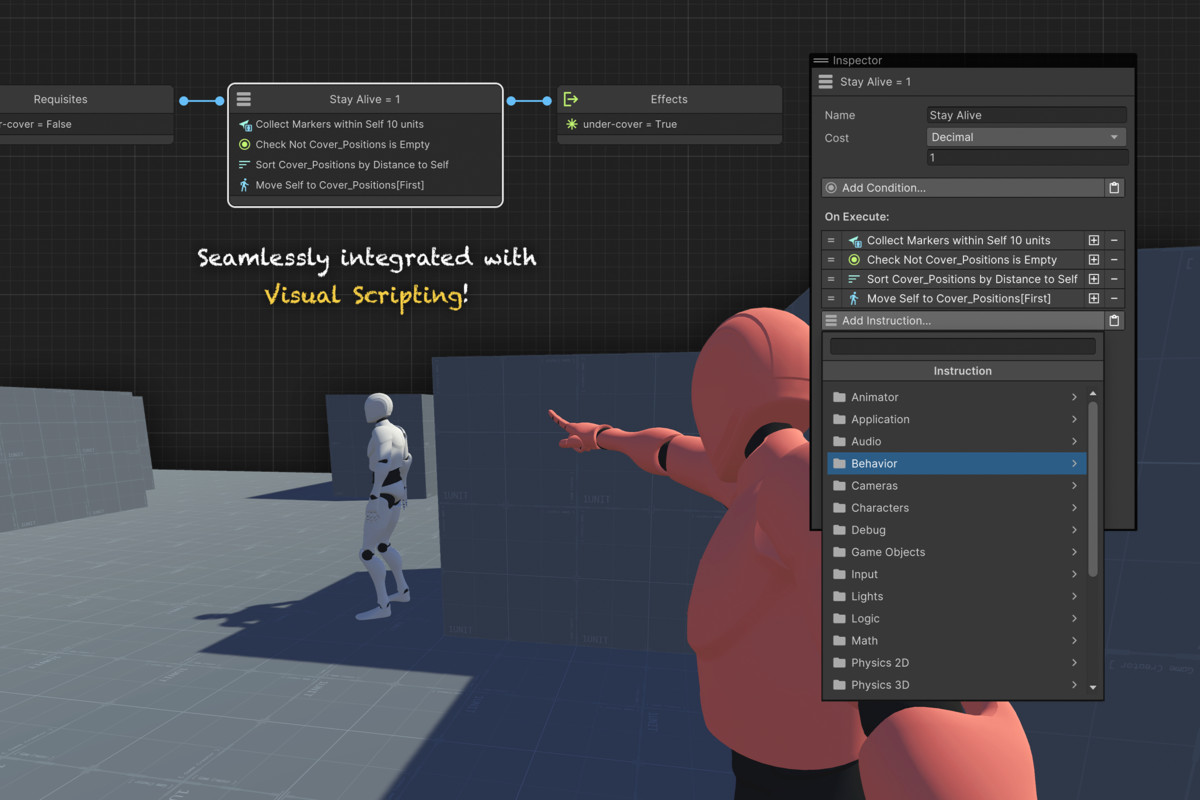Click drag handle of Sort Cover_Positions row
The image size is (1200, 800).
pyautogui.click(x=831, y=279)
